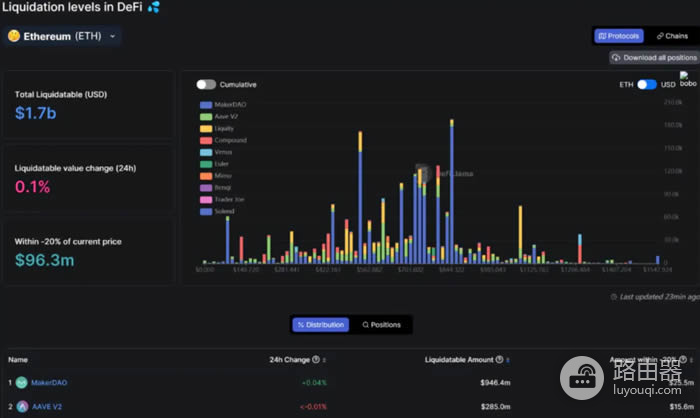
Task: Hide MakerDAO series in chart legend
Action: (223, 104)
